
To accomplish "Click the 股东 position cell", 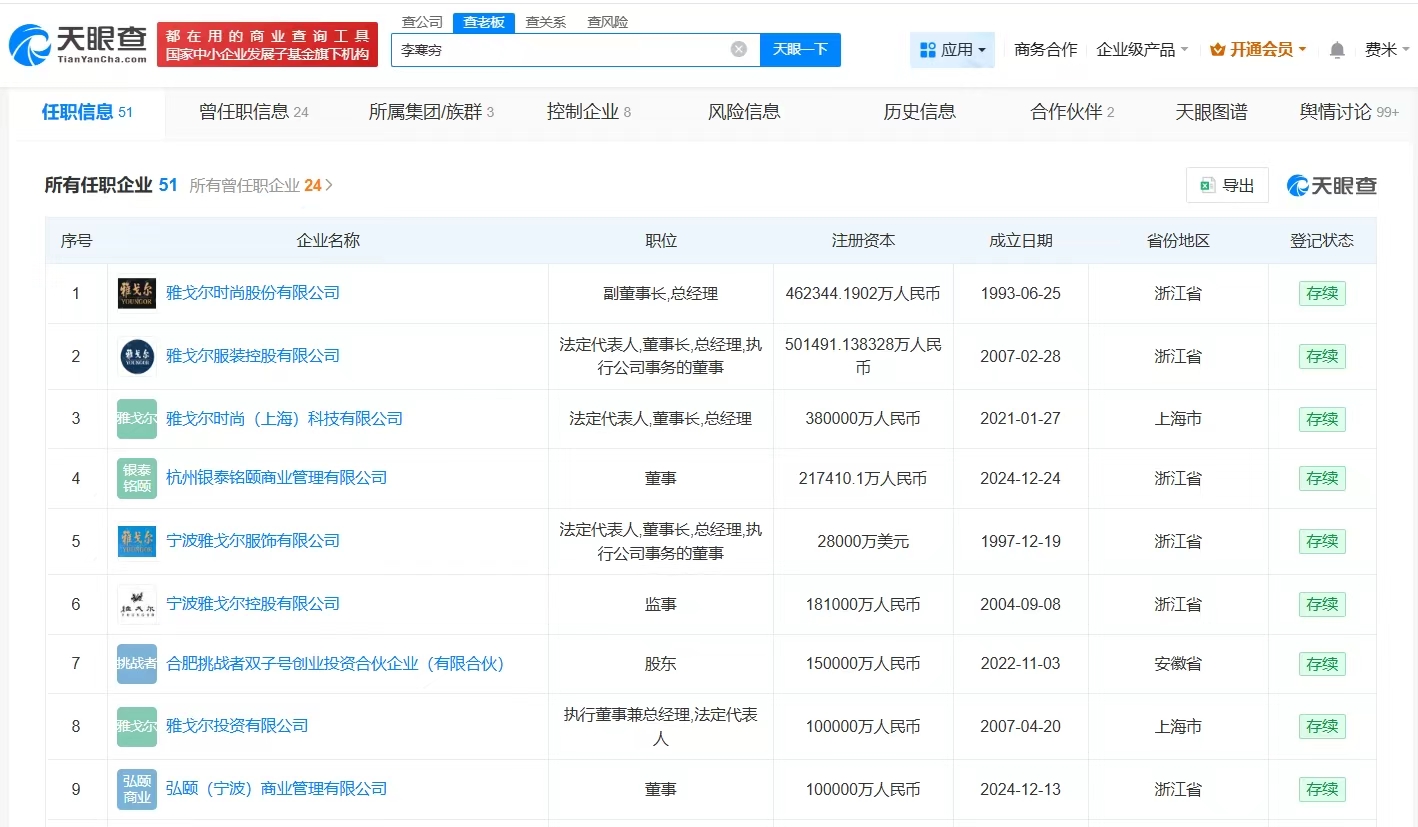I will coord(660,664).
